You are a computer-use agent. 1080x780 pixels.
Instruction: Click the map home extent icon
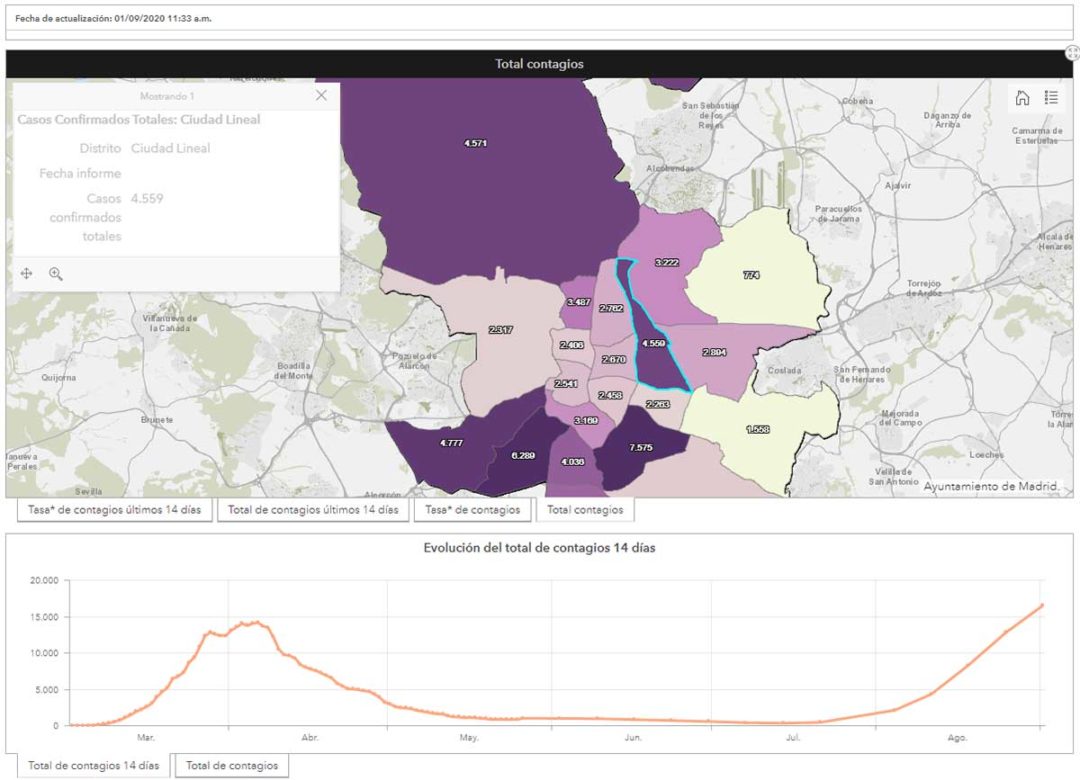[x=1022, y=98]
